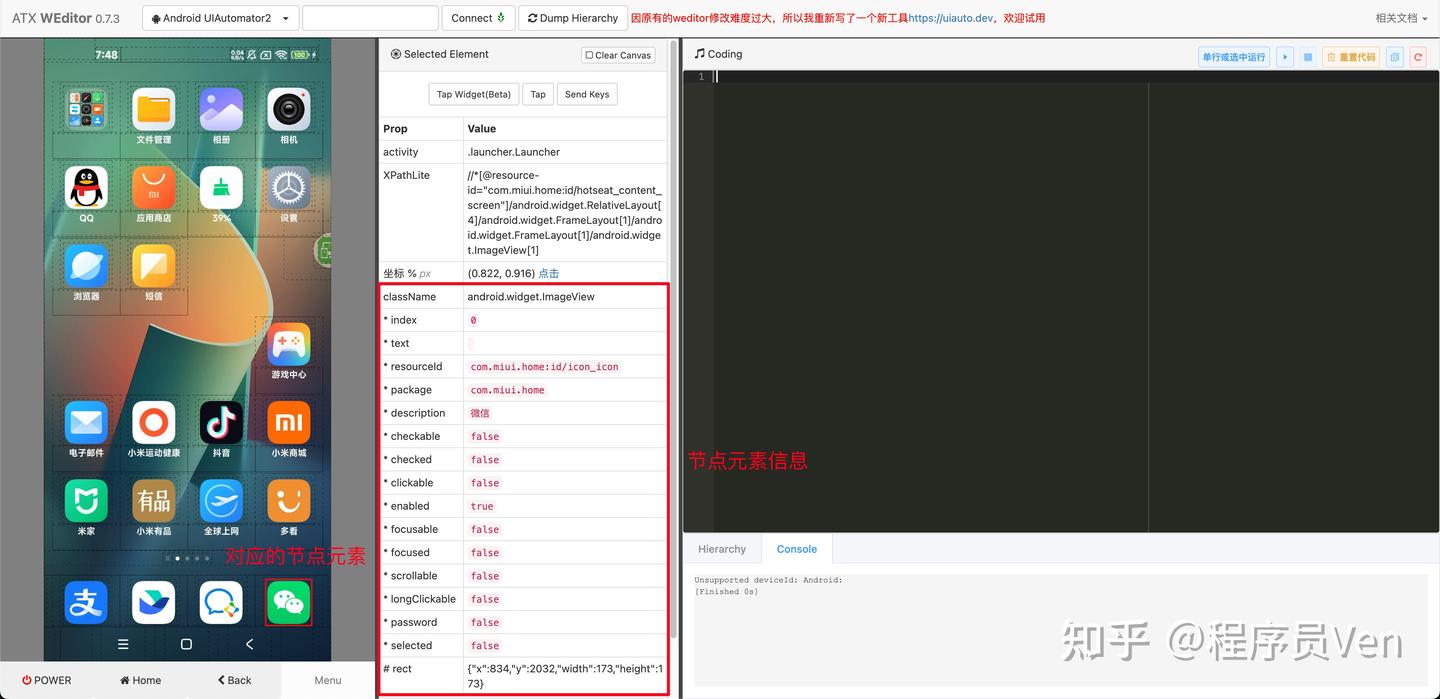Run the code using the play icon
The width and height of the screenshot is (1440, 699).
(x=1284, y=57)
